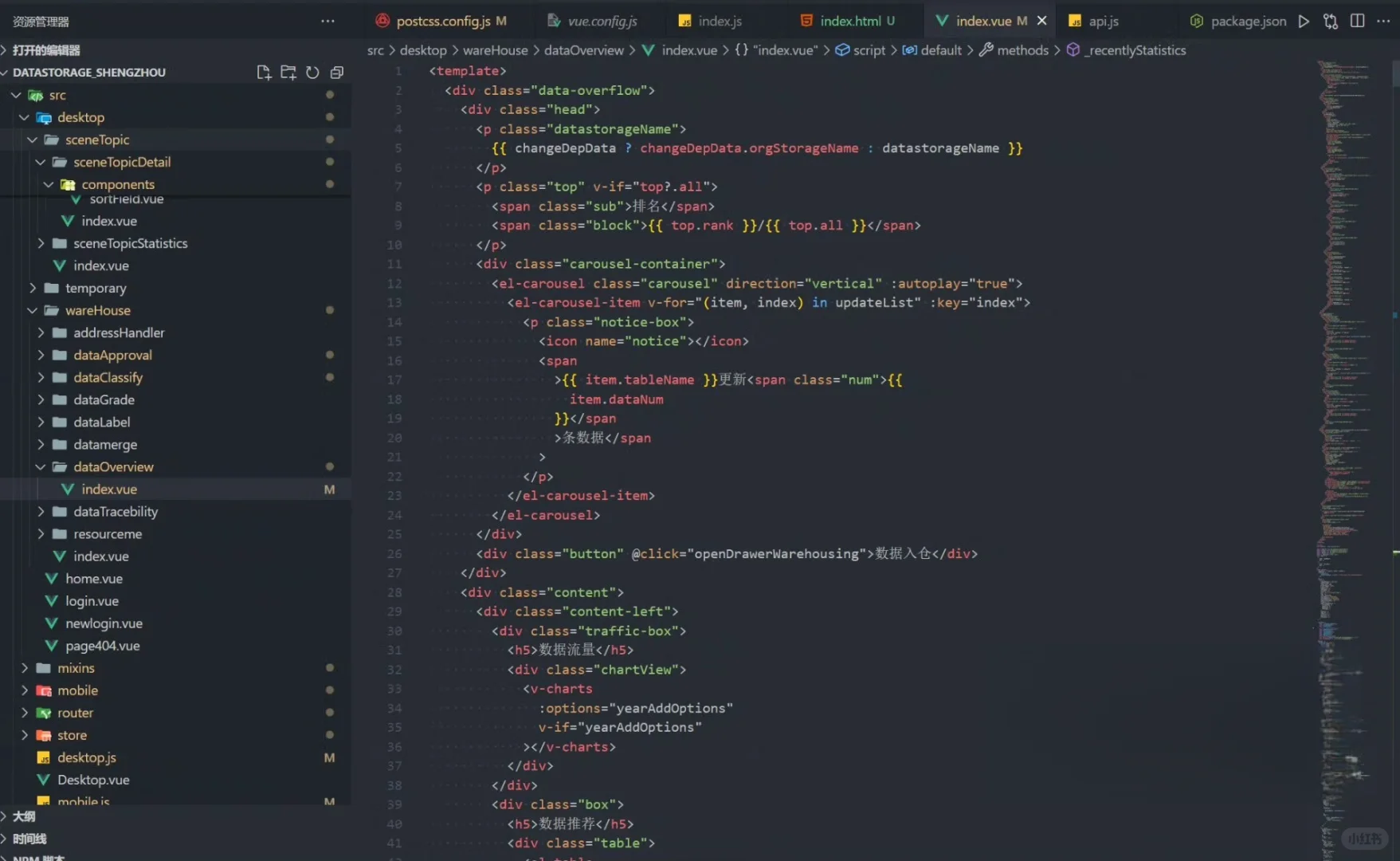Create a new file in the explorer
This screenshot has width=1400, height=861.
point(264,73)
